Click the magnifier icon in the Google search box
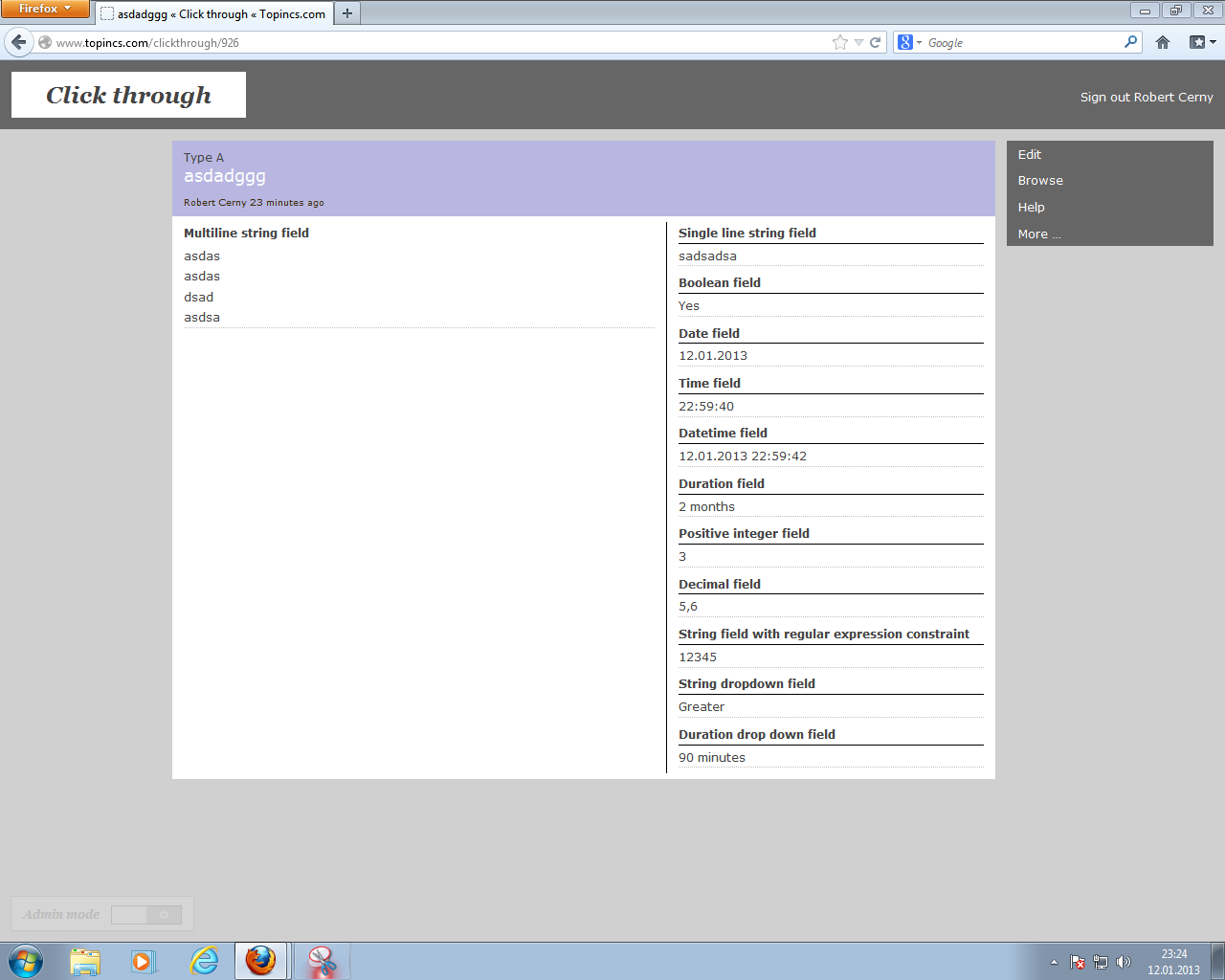Viewport: 1225px width, 980px height. pos(1130,42)
